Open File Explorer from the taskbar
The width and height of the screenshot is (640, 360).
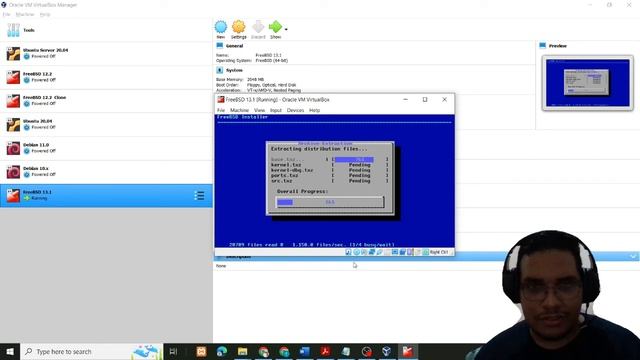tap(242, 351)
